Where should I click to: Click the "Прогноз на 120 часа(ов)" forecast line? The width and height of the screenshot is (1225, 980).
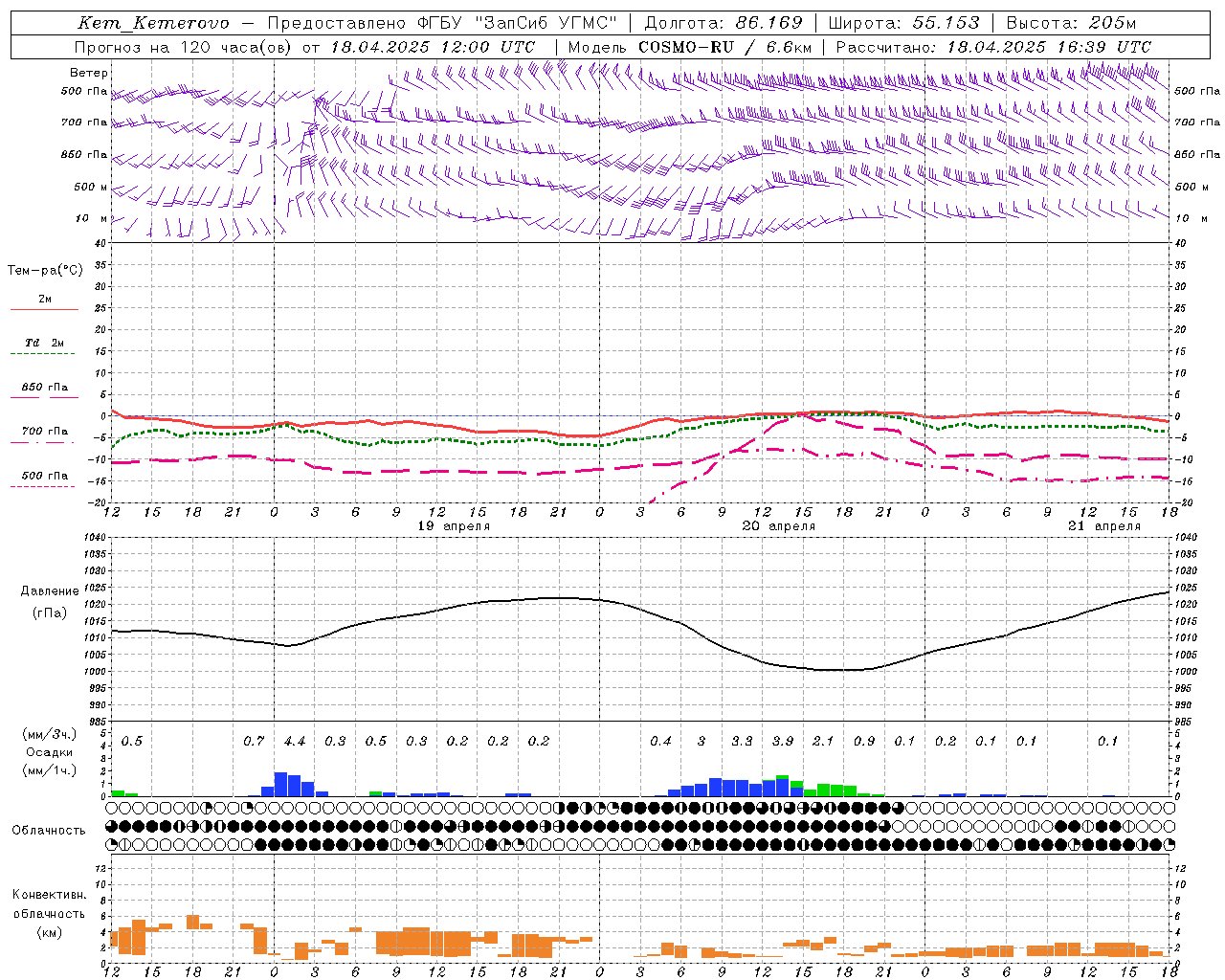185,47
